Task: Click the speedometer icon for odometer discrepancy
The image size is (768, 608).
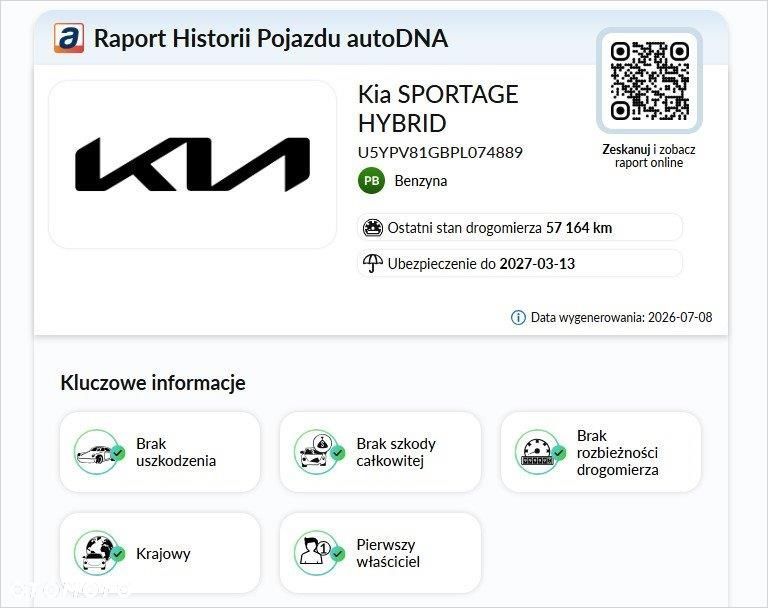Action: pos(540,452)
